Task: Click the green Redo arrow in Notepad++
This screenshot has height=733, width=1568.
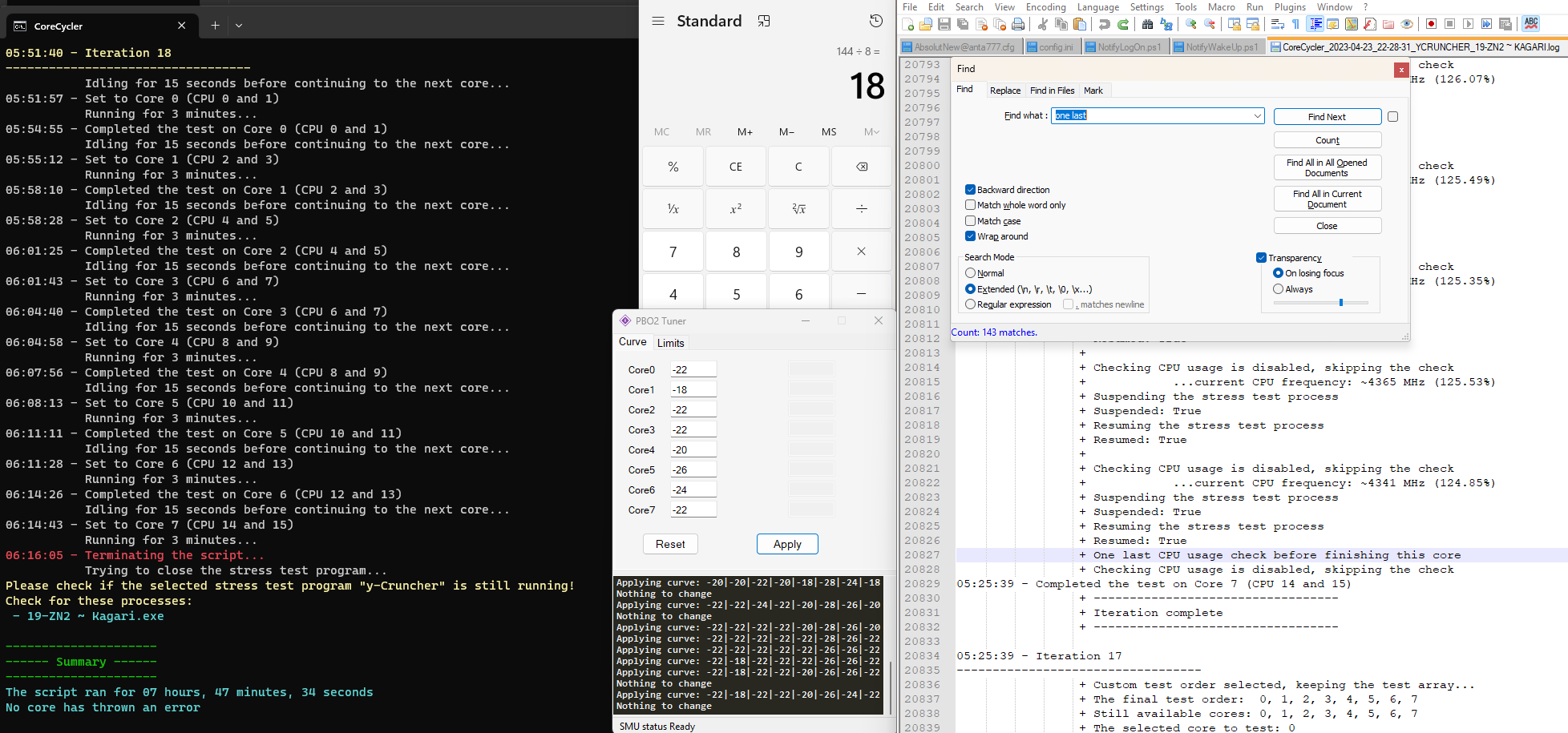Action: (x=1123, y=24)
